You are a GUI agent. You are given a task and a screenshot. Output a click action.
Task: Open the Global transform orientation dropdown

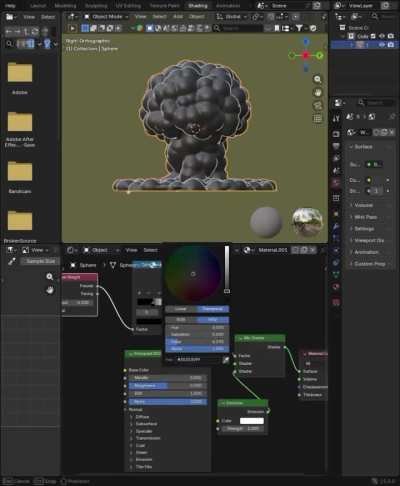[x=232, y=17]
